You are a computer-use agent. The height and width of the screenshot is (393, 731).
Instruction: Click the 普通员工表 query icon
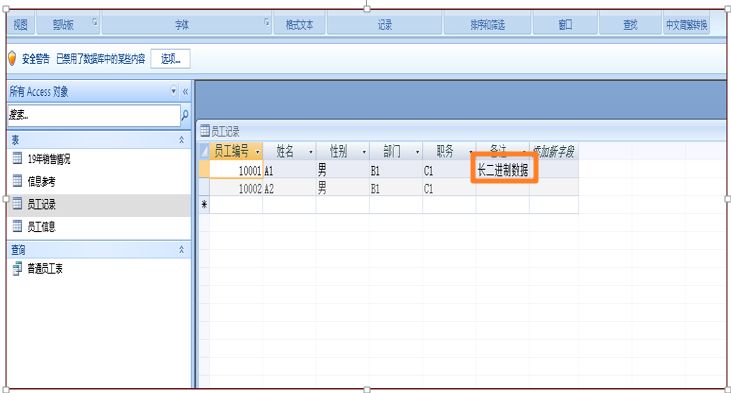point(17,269)
